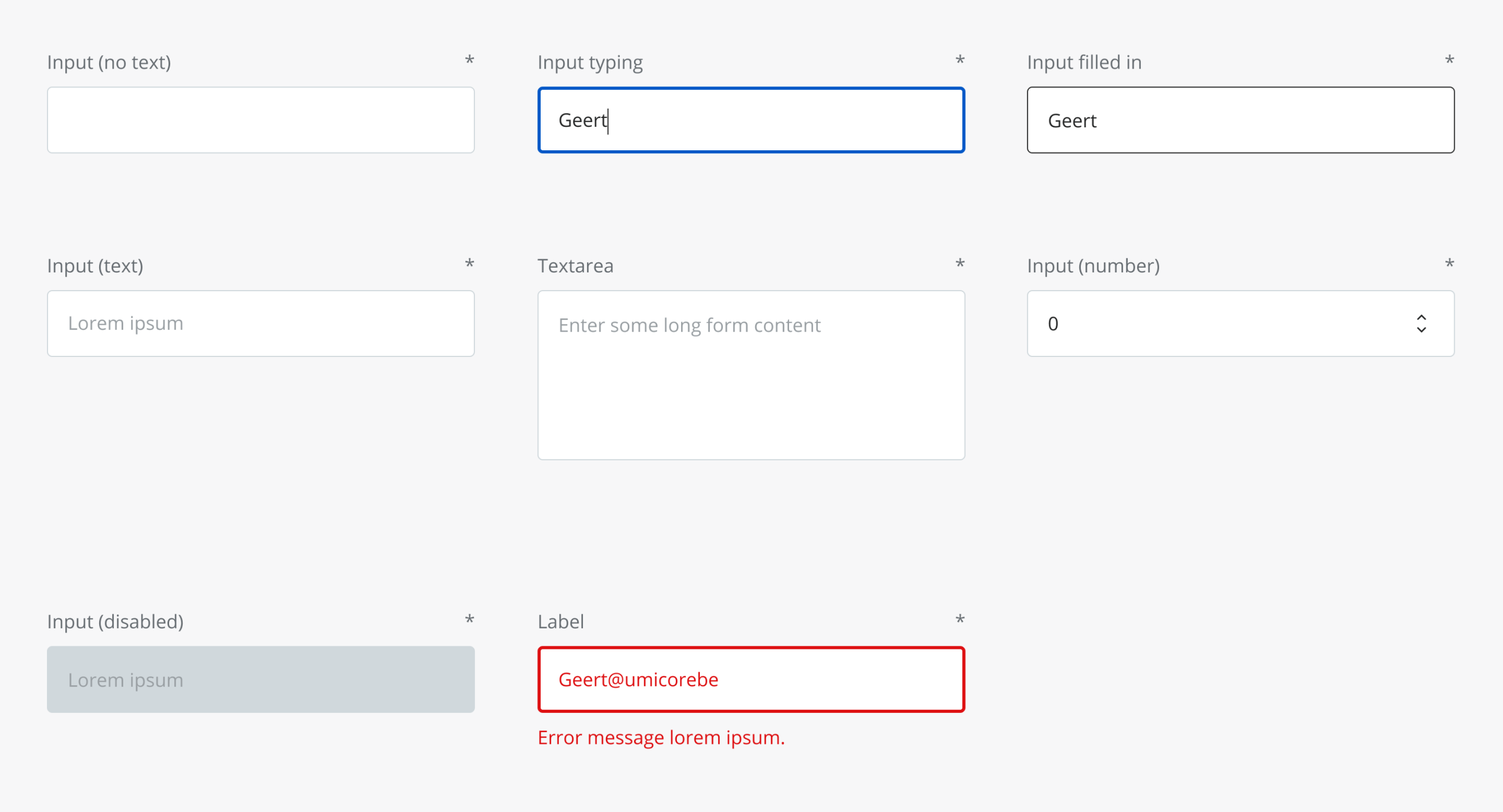Screen dimensions: 1503x812
Task: Click the required asterisk beside Input (number)
Action: tap(1449, 264)
